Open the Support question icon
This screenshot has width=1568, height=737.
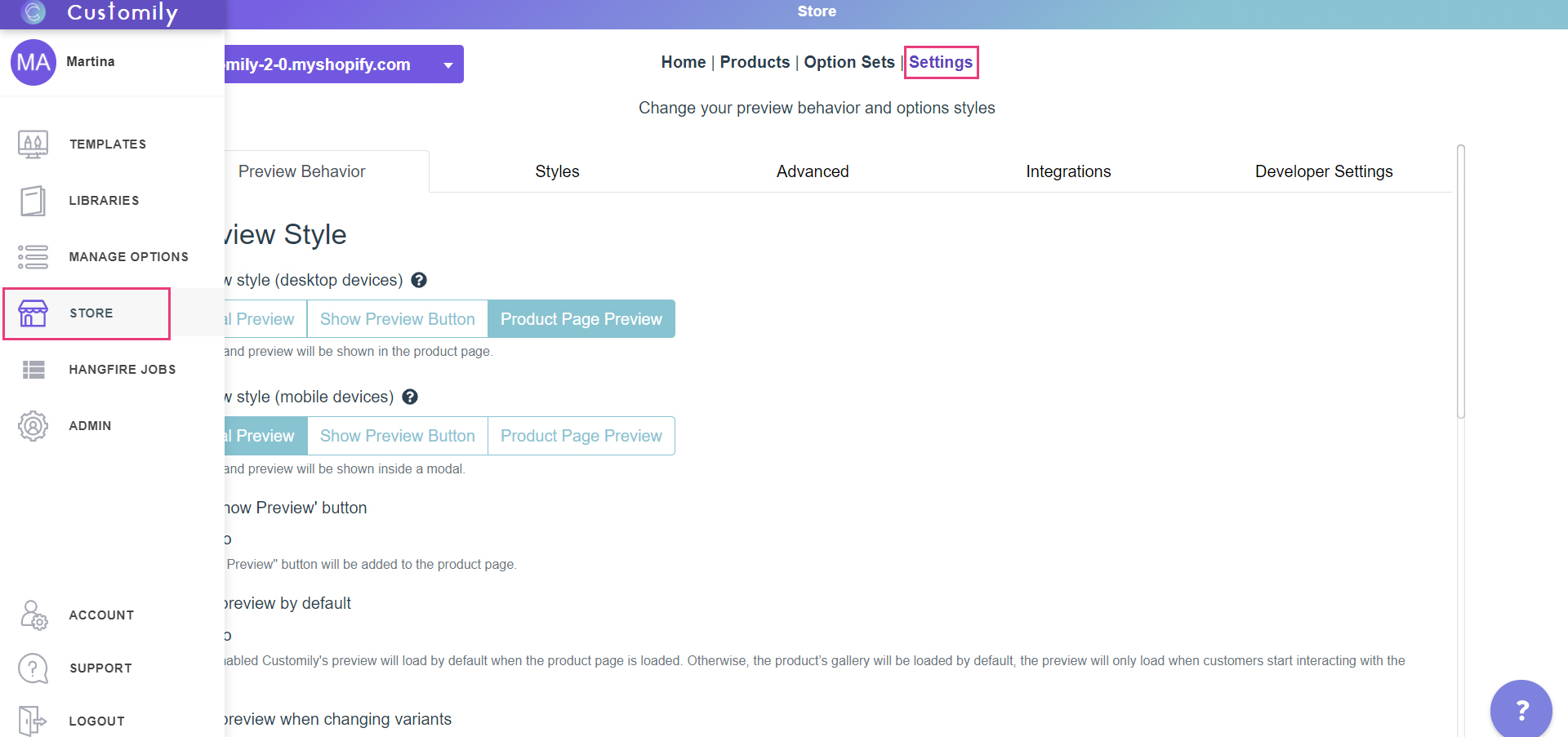pyautogui.click(x=33, y=668)
